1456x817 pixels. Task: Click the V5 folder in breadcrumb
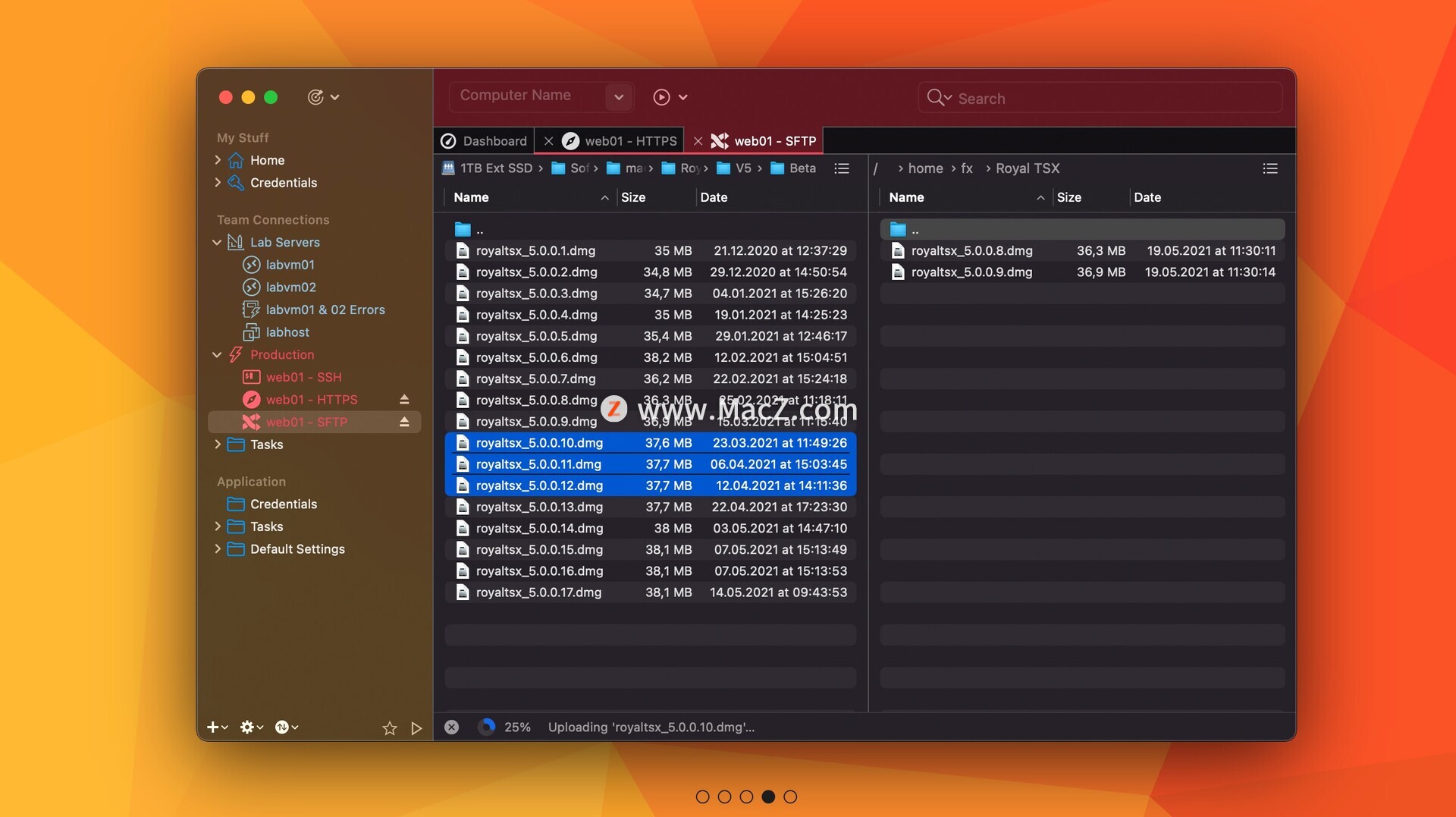[x=734, y=168]
